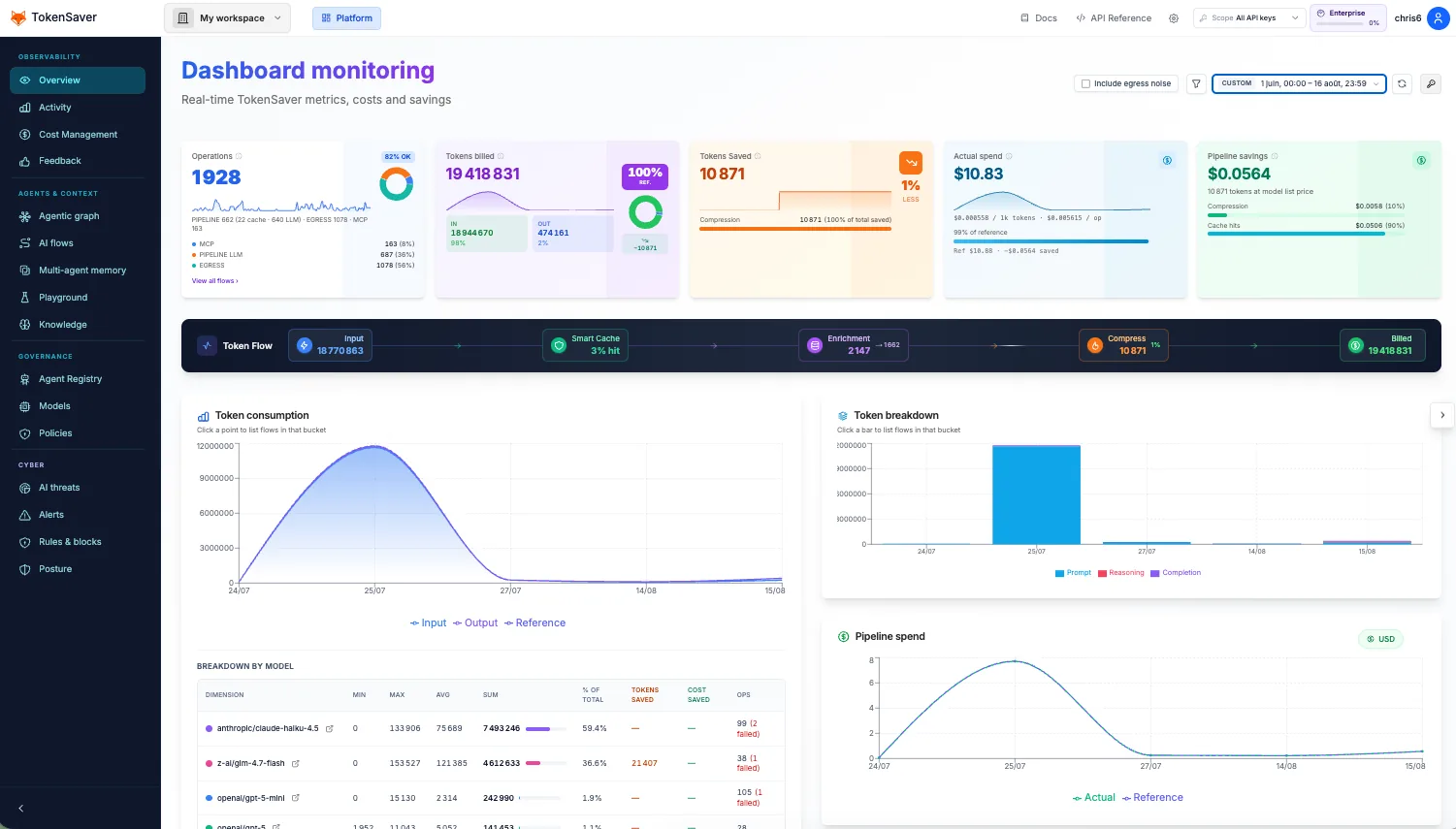This screenshot has height=829, width=1456.
Task: Click the key icon button
Action: pyautogui.click(x=1431, y=83)
